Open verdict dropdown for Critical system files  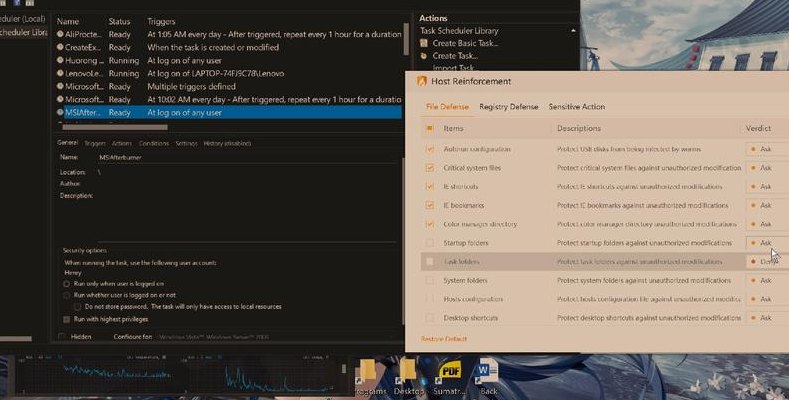pos(767,168)
